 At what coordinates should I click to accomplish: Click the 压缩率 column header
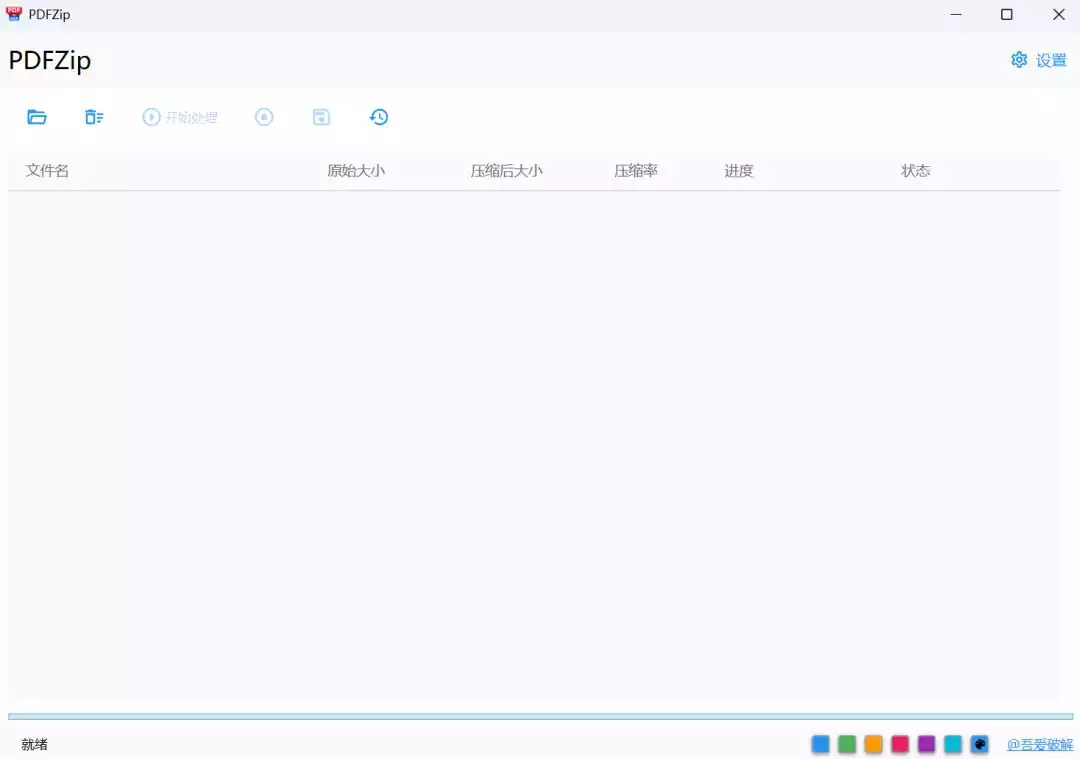[636, 170]
